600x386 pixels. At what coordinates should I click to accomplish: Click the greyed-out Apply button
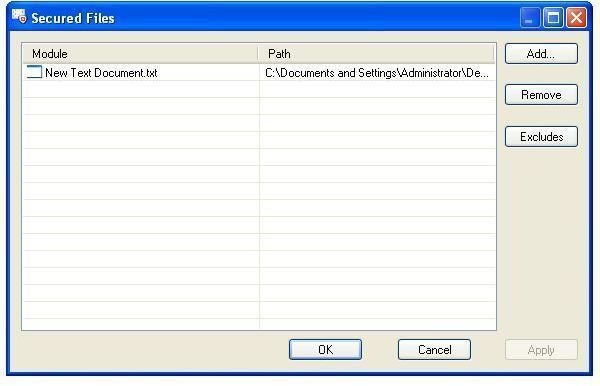(541, 350)
